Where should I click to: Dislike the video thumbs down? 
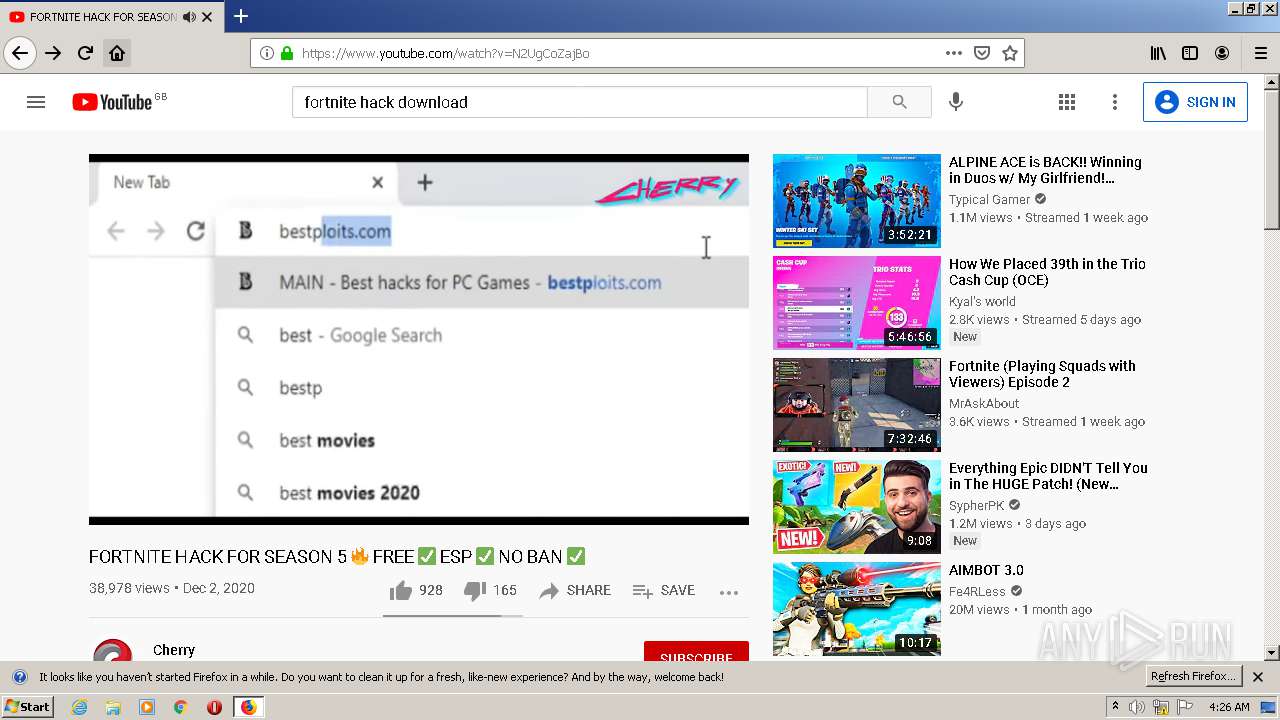[490, 591]
